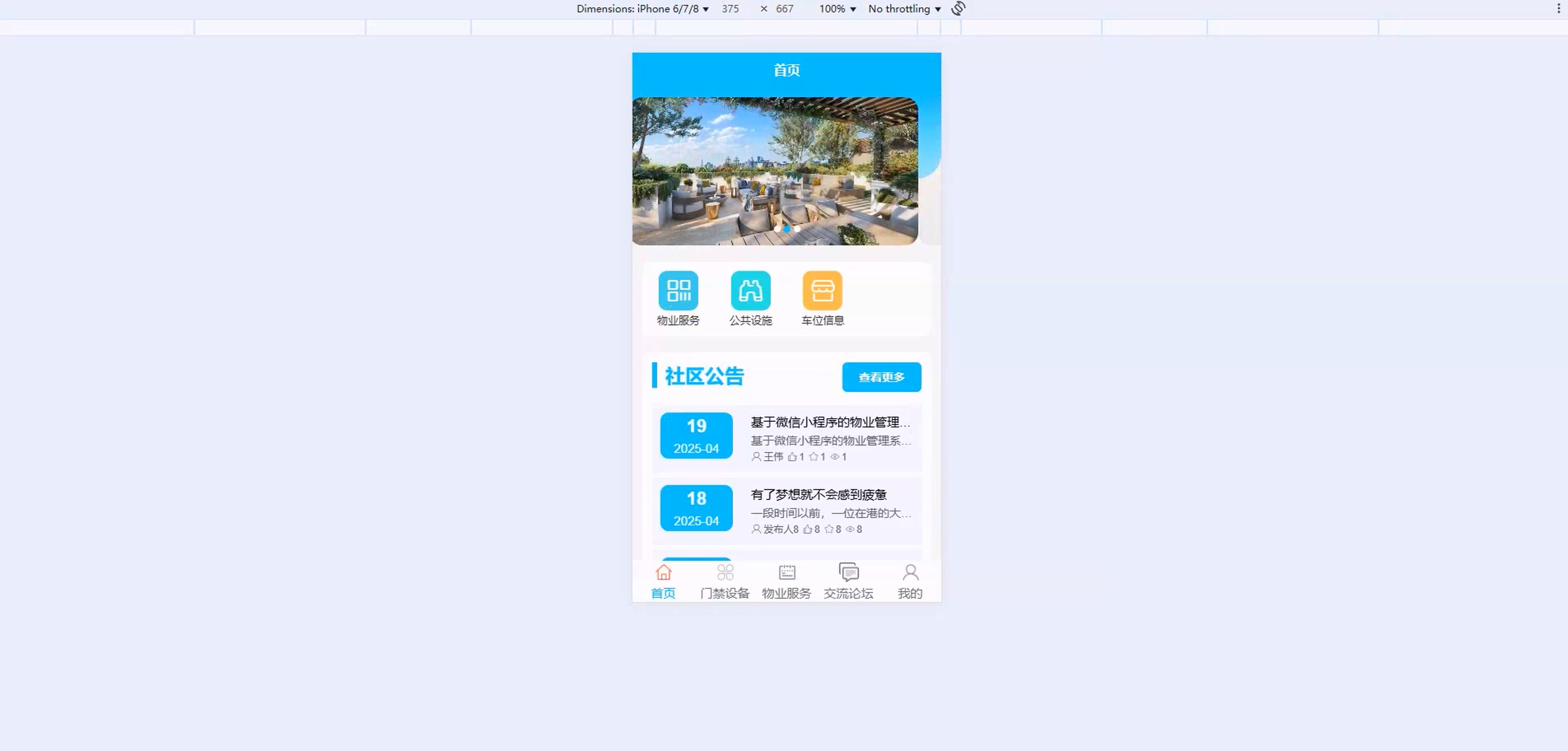Expand the No throttling dropdown
This screenshot has width=1568, height=751.
tap(904, 9)
